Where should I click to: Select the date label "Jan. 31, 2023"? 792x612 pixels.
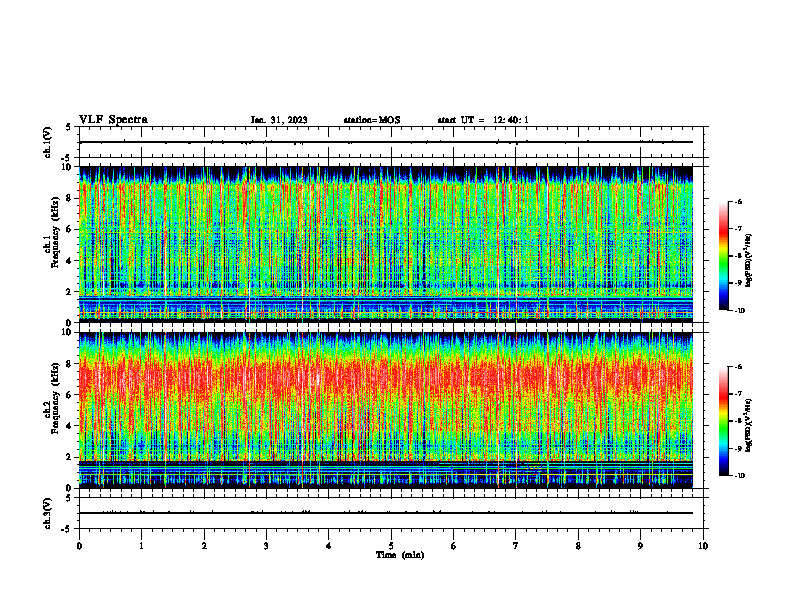(279, 120)
